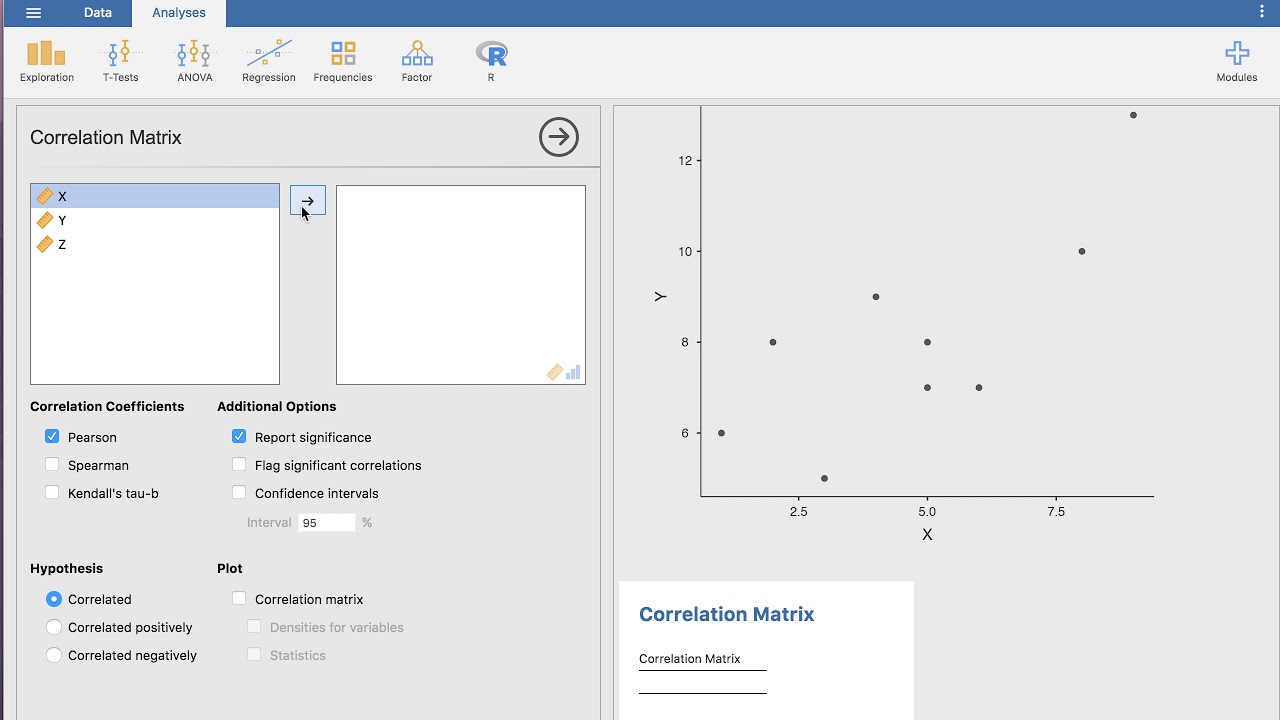Screen dimensions: 1280x720
Task: Move variable using the arrow button
Action: click(x=308, y=201)
